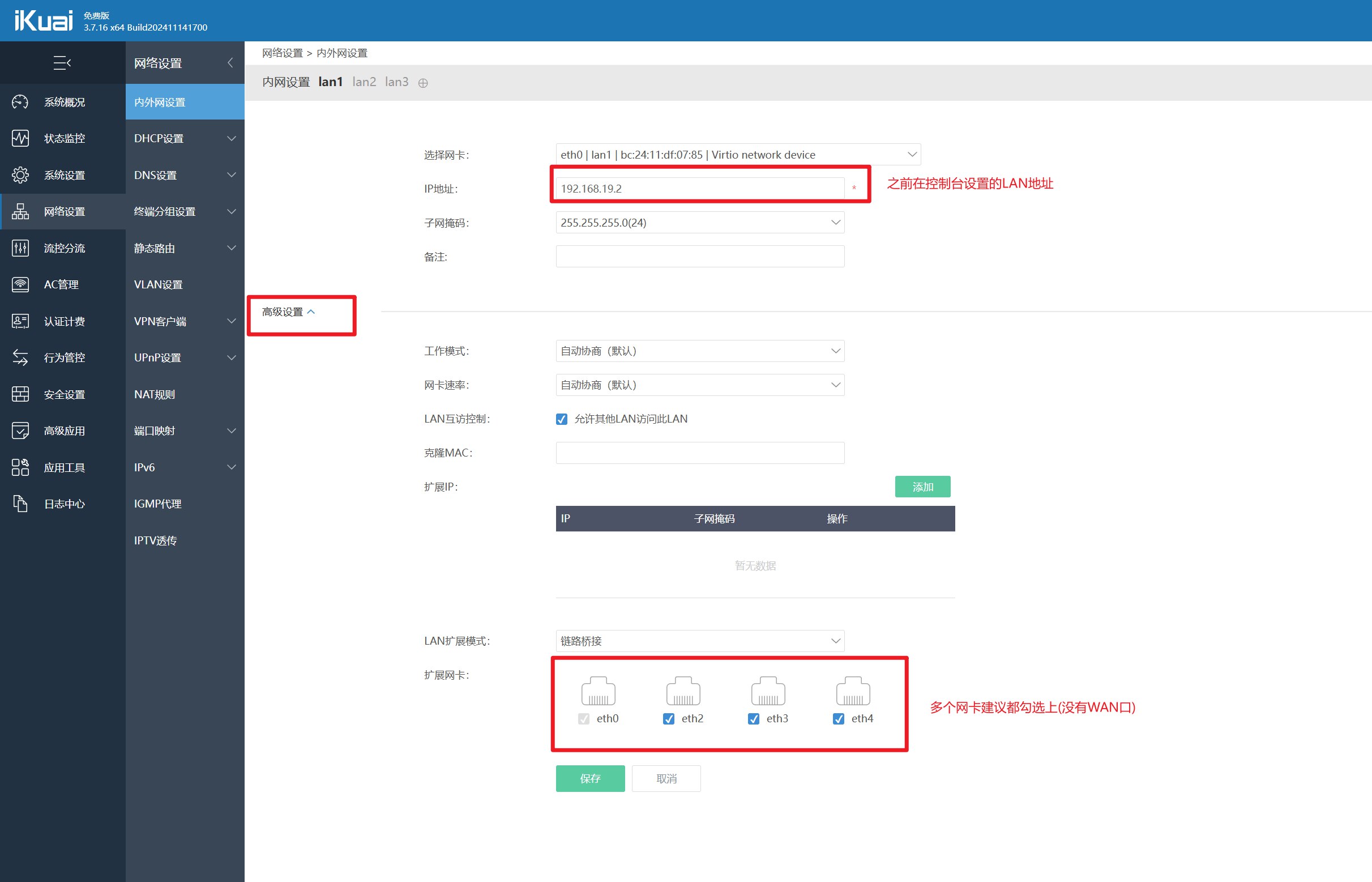This screenshot has width=1372, height=882.
Task: Switch to the lan2 tab
Action: pyautogui.click(x=364, y=82)
